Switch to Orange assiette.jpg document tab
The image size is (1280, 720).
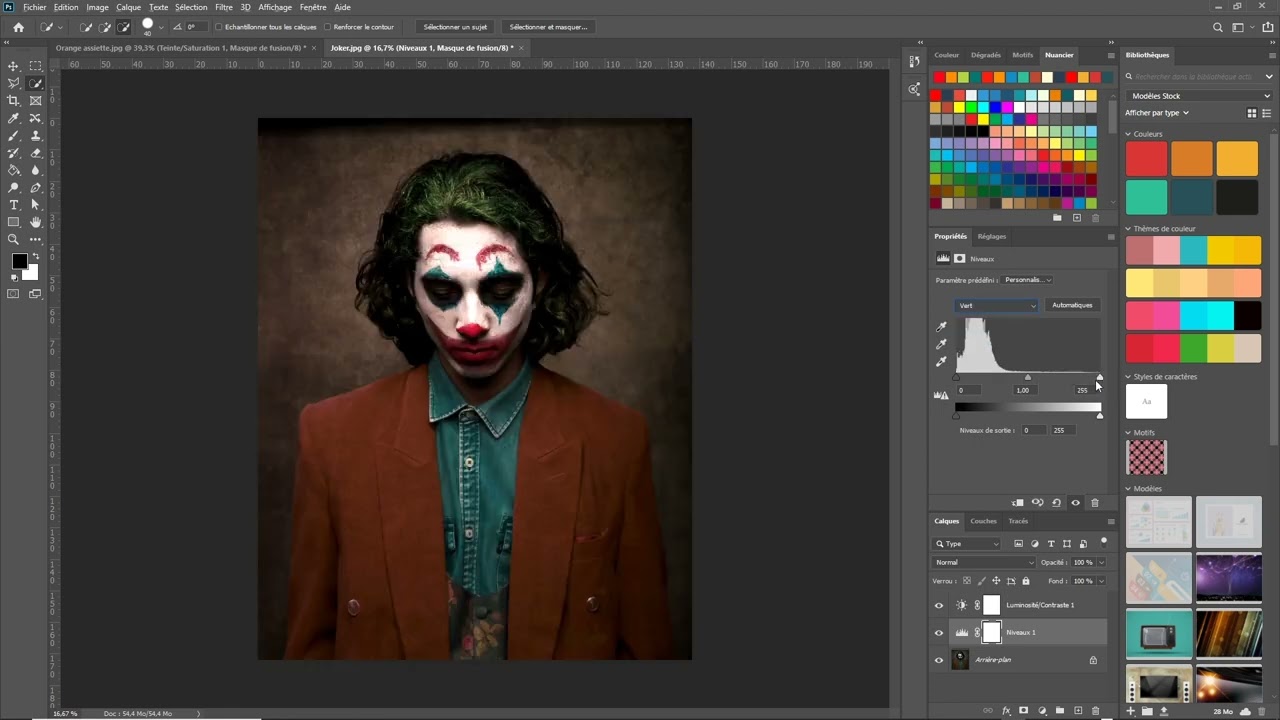click(180, 48)
